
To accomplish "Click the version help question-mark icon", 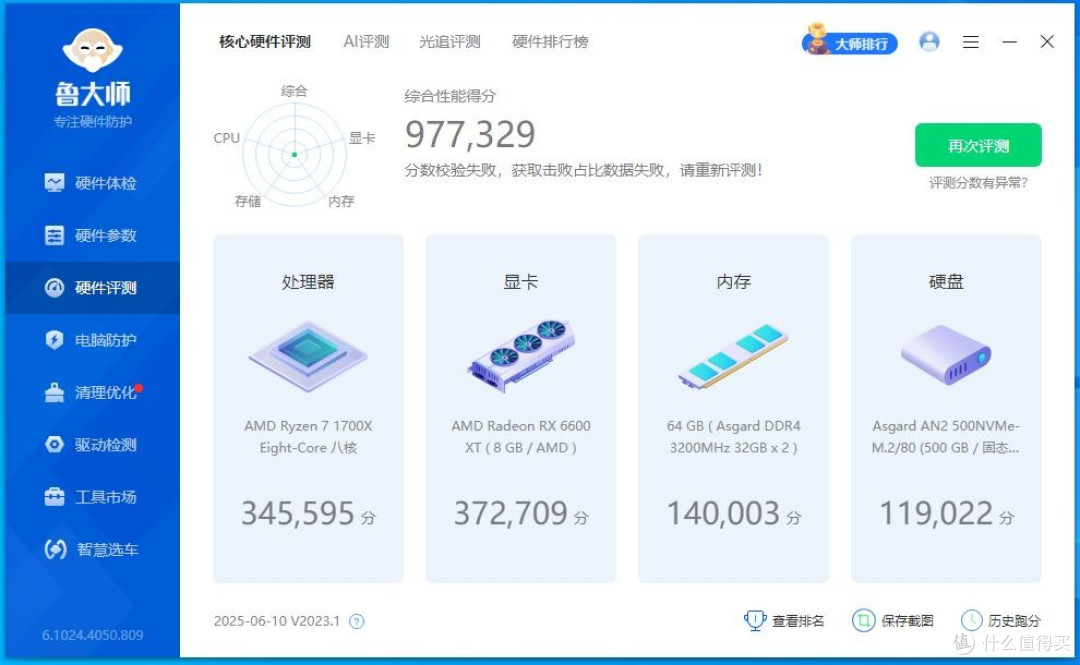I will click(x=357, y=622).
